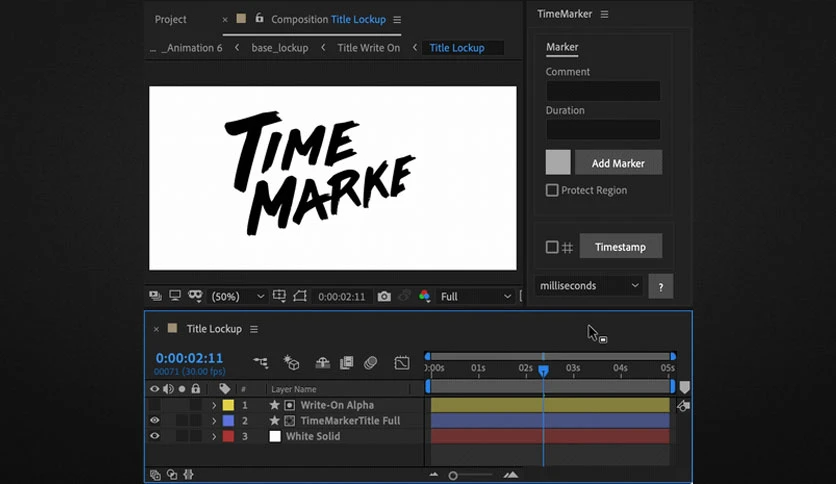Click the comp marker bin icon
The image size is (836, 484).
[685, 388]
